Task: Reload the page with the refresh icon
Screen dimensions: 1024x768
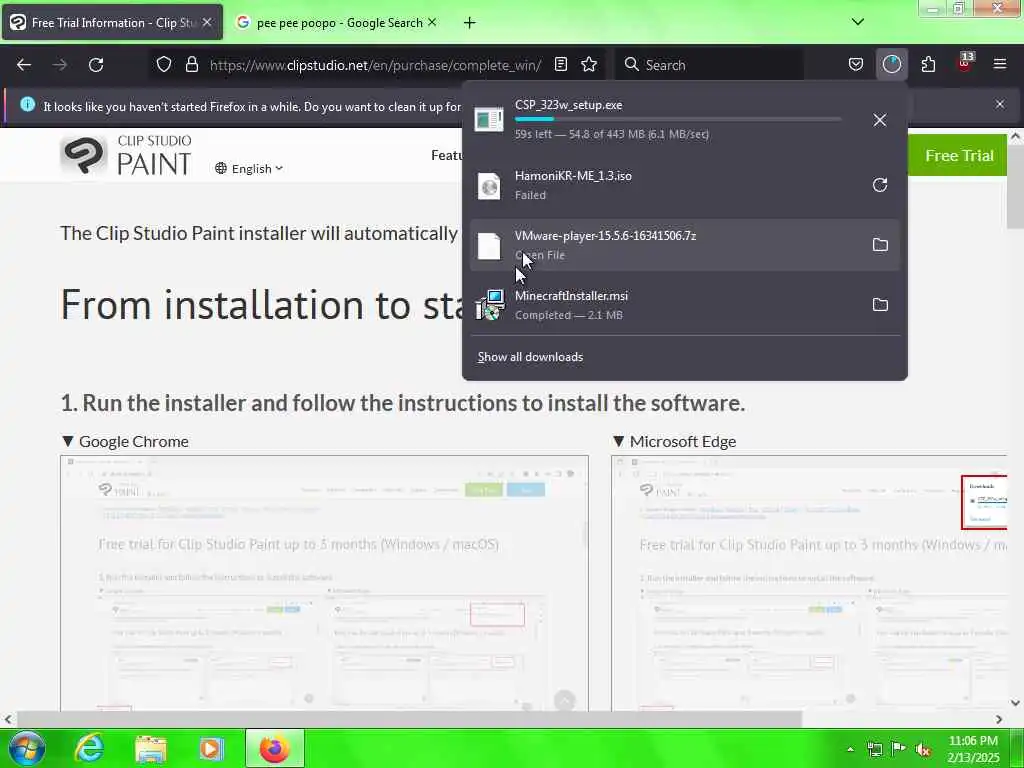Action: (x=96, y=65)
